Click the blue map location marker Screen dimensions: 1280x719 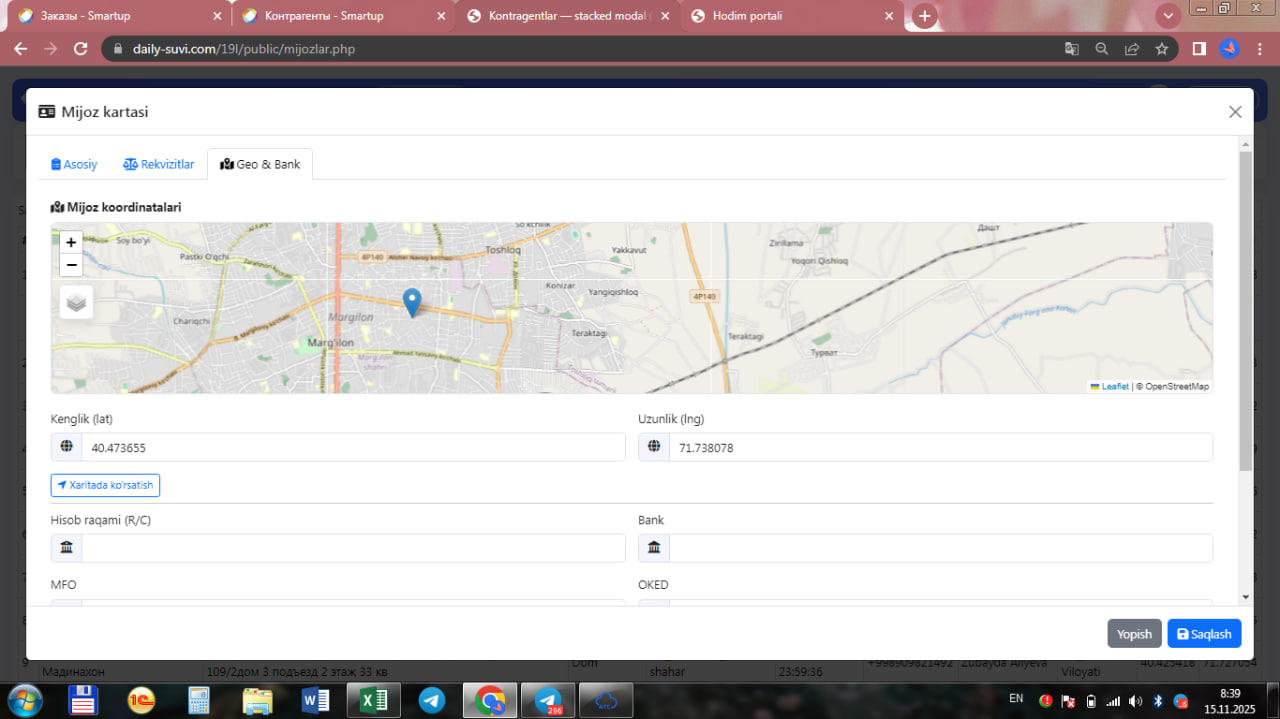[411, 302]
